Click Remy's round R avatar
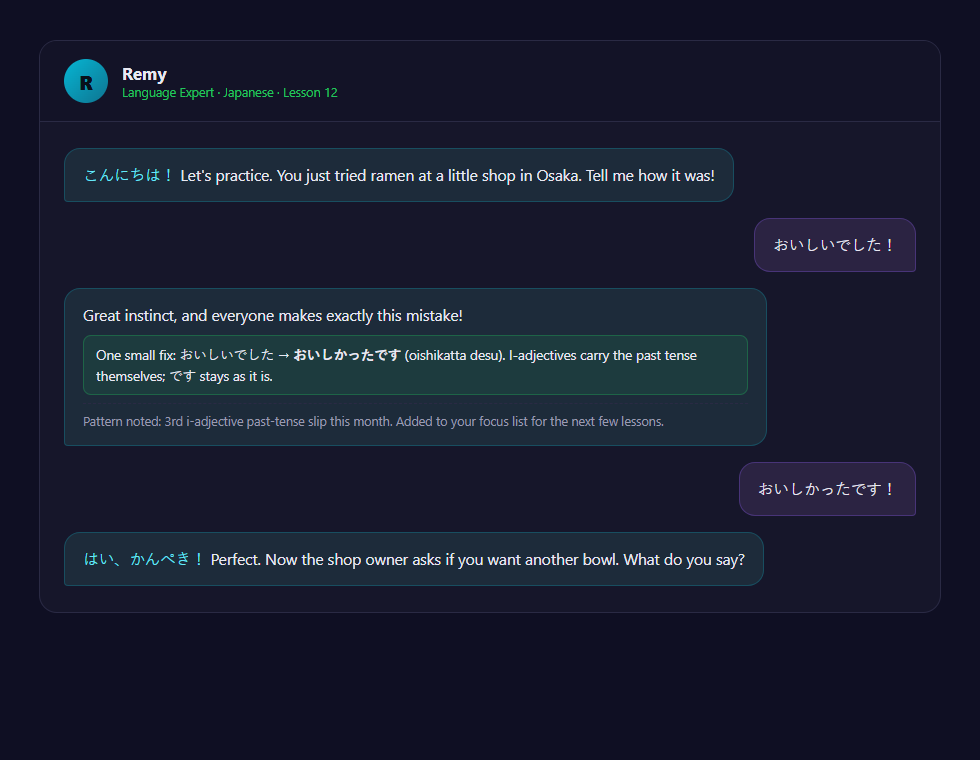Screen dimensions: 980x760 [86, 81]
